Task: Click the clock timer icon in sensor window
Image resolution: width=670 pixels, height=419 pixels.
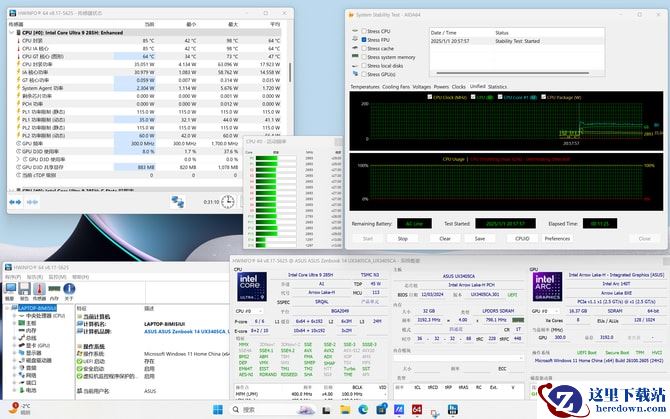Action: [228, 202]
